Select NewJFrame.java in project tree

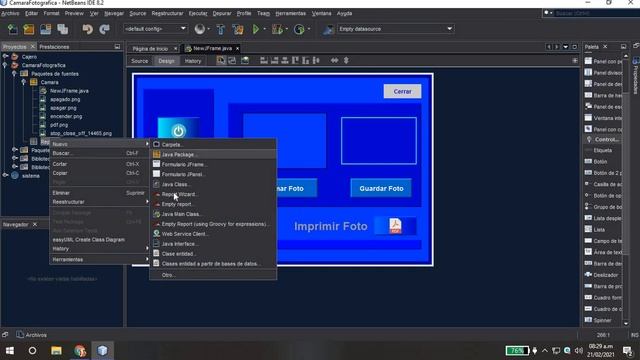click(x=69, y=91)
